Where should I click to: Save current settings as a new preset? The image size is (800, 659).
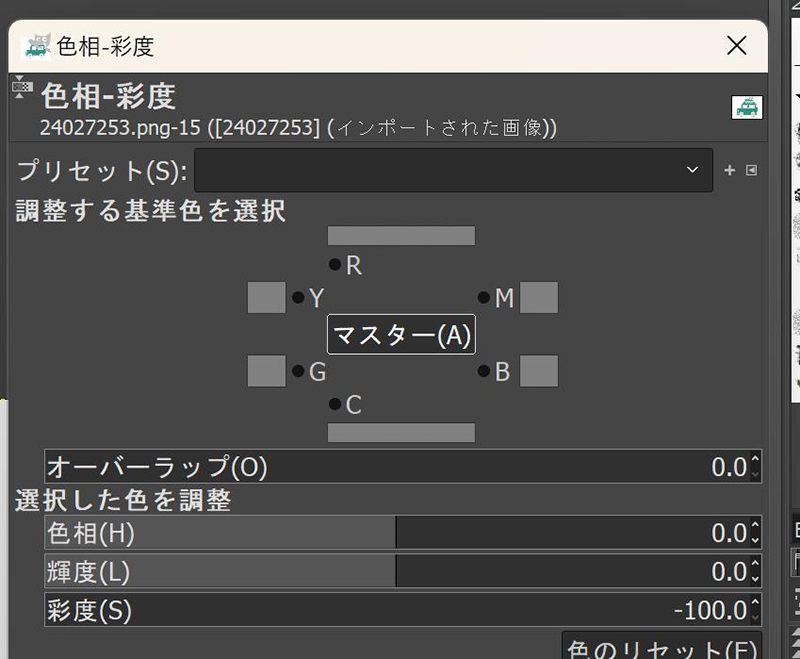(729, 170)
